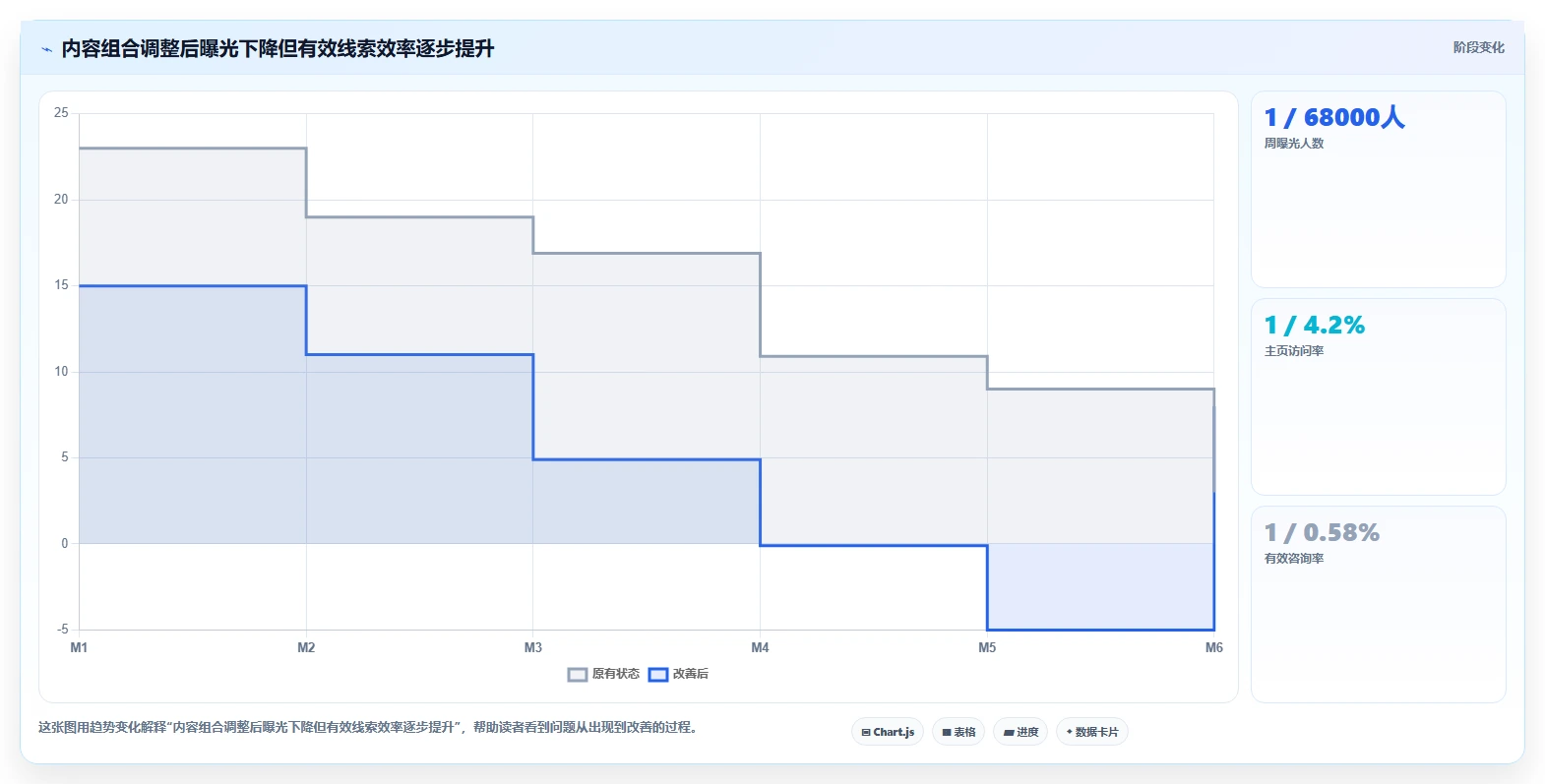Click the y-axis value 10
1545x784 pixels.
(x=61, y=372)
